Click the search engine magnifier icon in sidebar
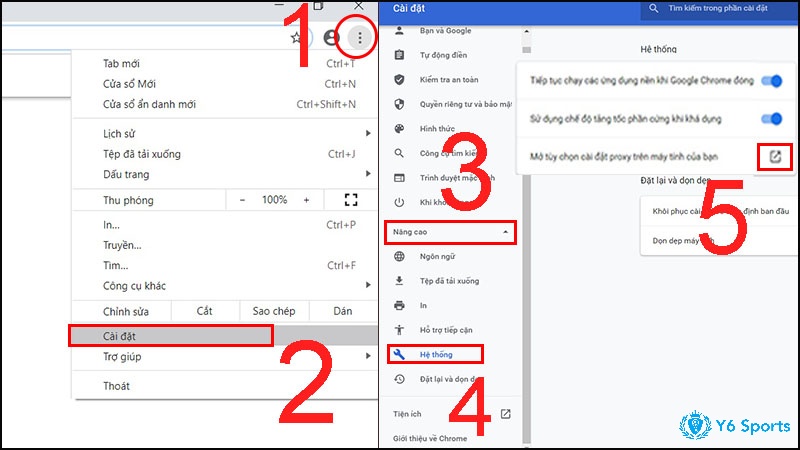The image size is (800, 450). 399,153
